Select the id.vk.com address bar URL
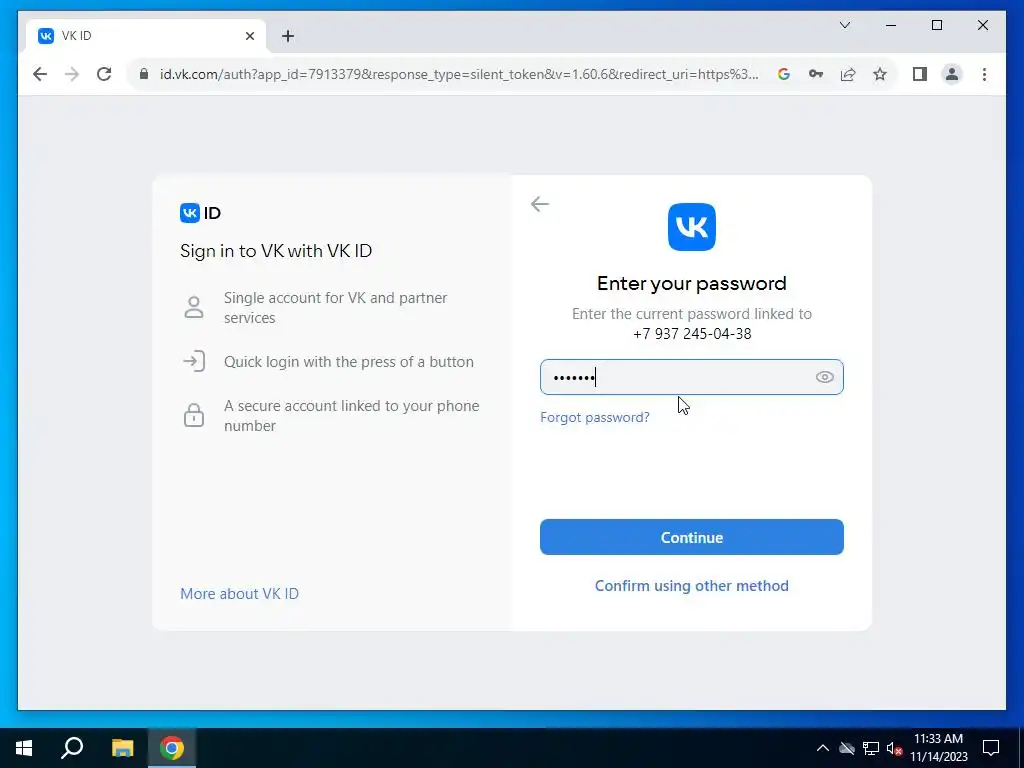The image size is (1024, 768). (x=459, y=74)
